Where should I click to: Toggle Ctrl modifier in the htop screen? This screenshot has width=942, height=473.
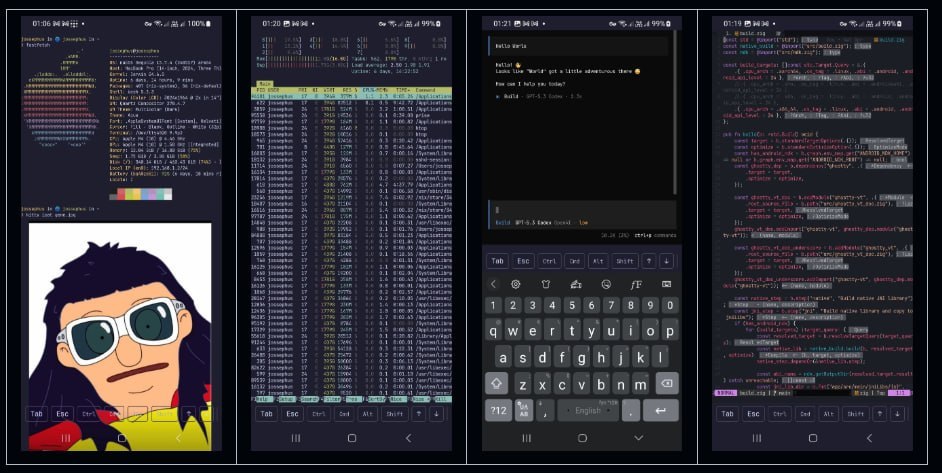pyautogui.click(x=319, y=413)
